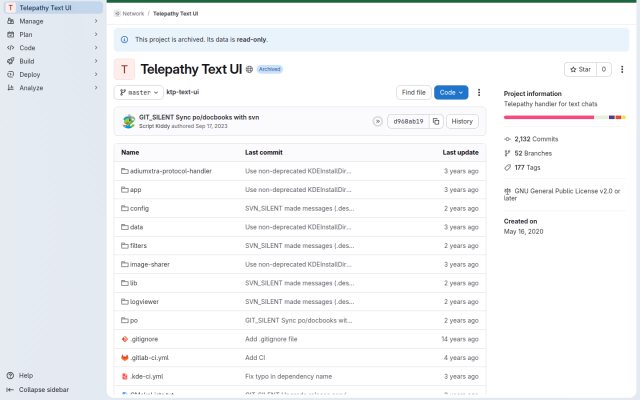Open the blue Code dropdown button
Screen dimensions: 640x400
pos(451,93)
